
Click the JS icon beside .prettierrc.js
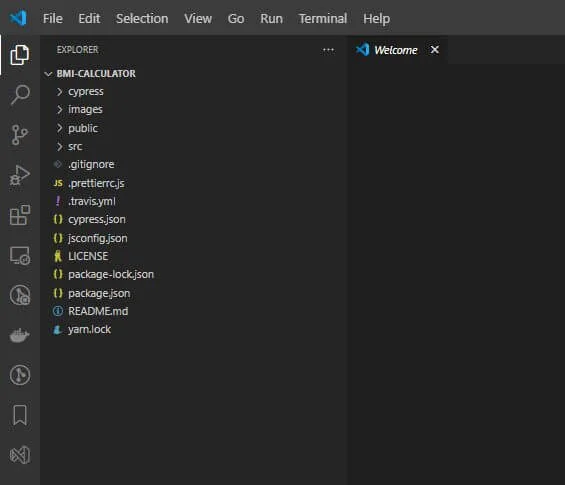tap(58, 183)
